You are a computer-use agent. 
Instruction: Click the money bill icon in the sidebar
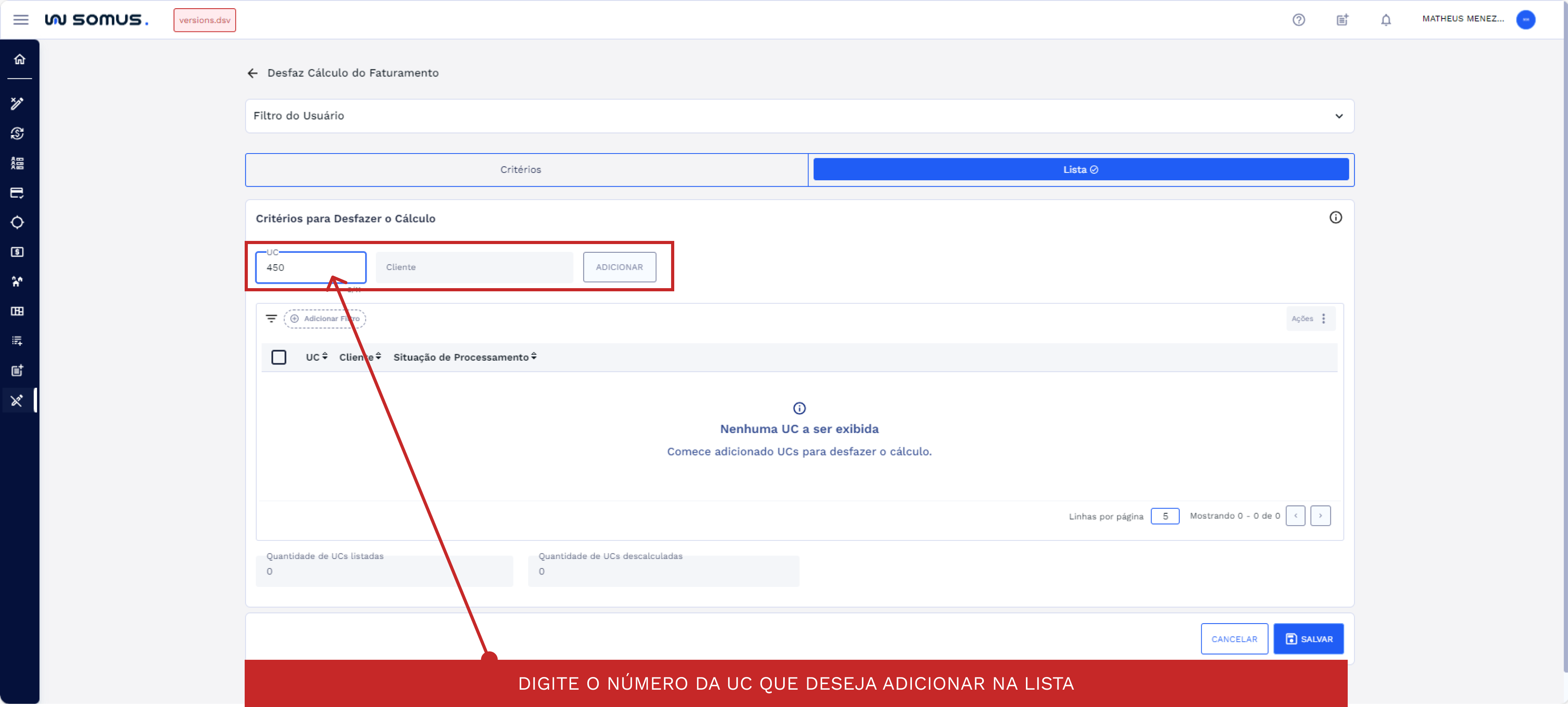point(18,252)
